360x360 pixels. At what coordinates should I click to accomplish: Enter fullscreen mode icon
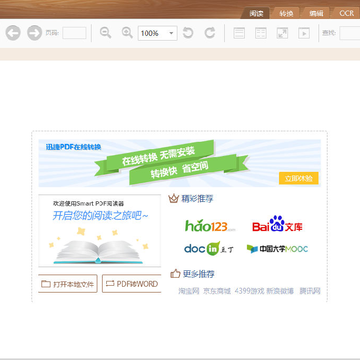click(x=282, y=33)
